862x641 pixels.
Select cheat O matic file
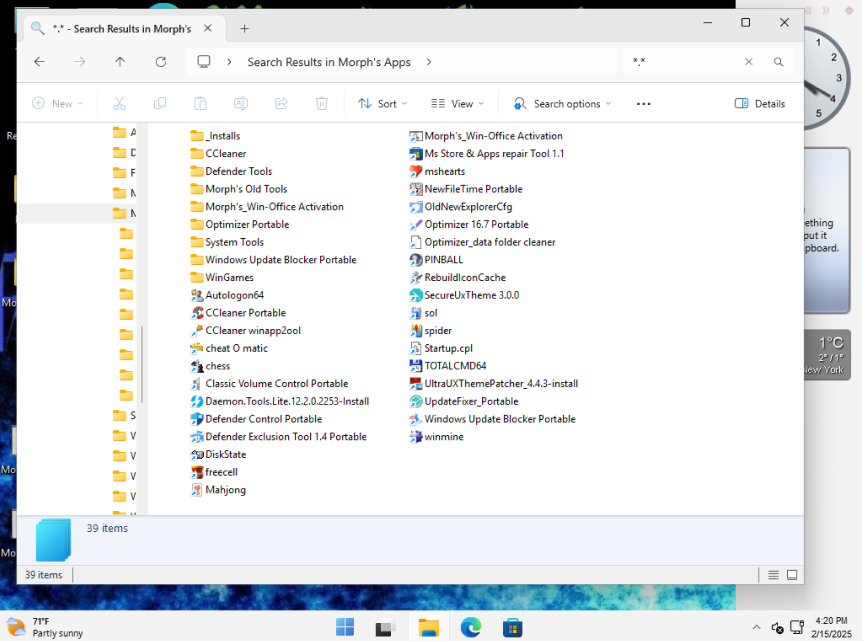tap(229, 349)
